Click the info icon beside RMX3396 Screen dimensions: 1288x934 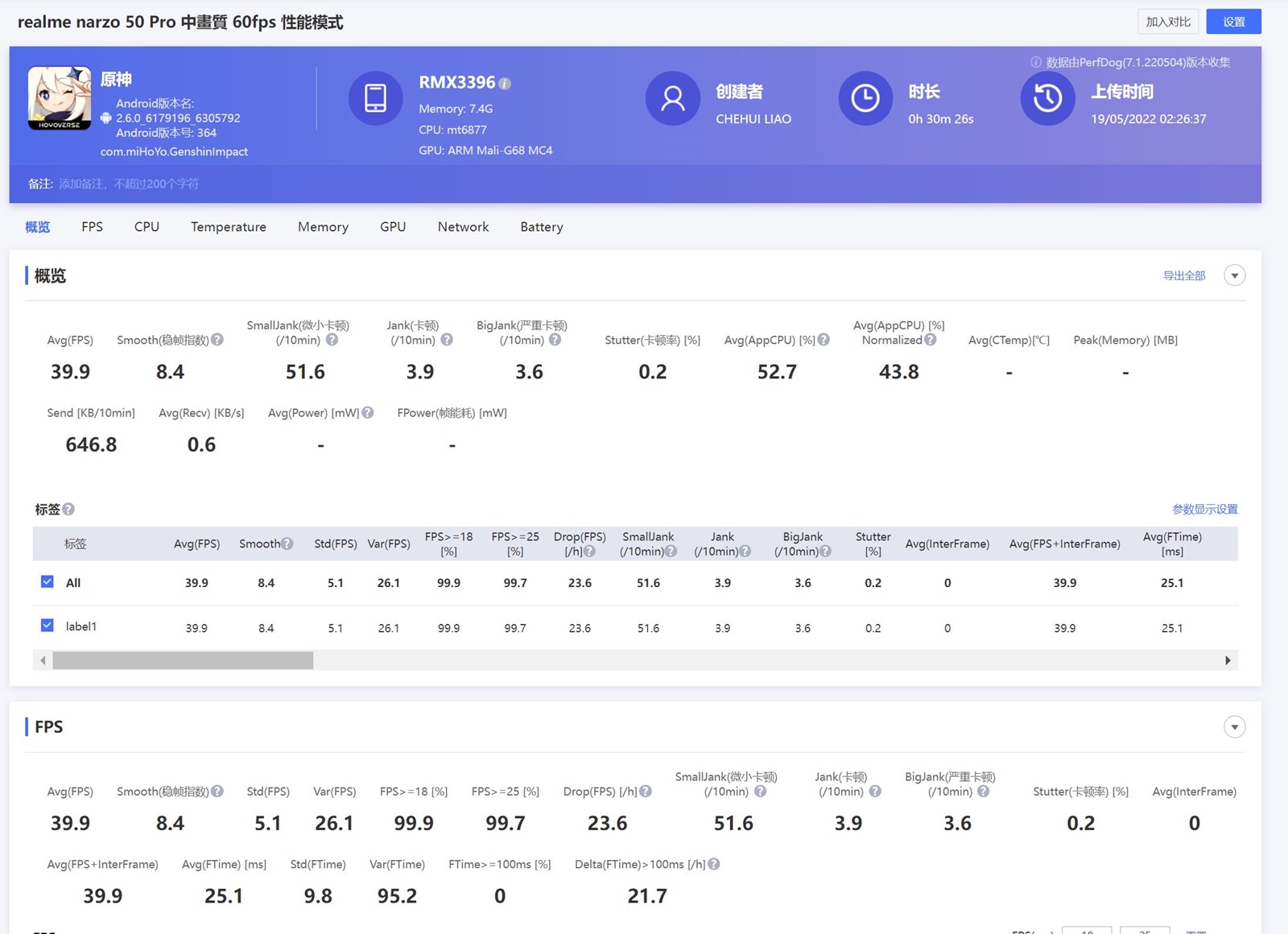(x=505, y=84)
